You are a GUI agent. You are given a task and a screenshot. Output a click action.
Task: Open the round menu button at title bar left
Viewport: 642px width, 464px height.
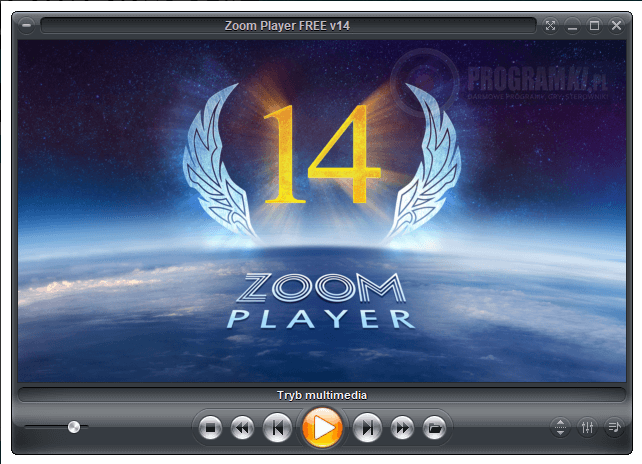point(26,25)
